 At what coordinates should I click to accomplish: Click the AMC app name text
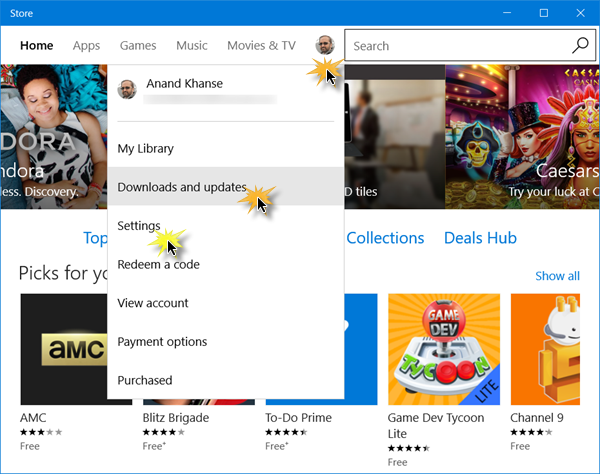click(x=33, y=418)
